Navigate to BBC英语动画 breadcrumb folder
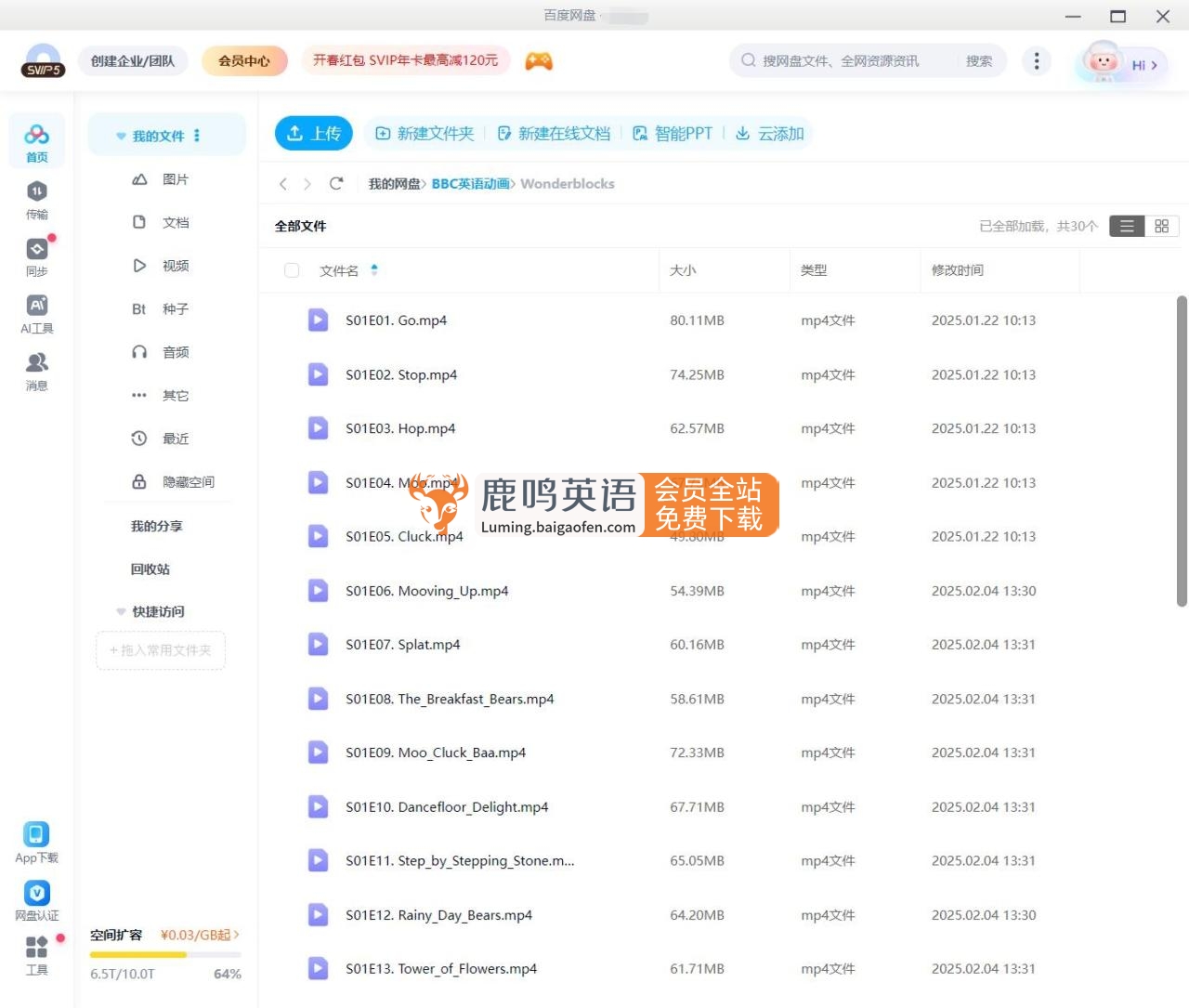 [470, 184]
